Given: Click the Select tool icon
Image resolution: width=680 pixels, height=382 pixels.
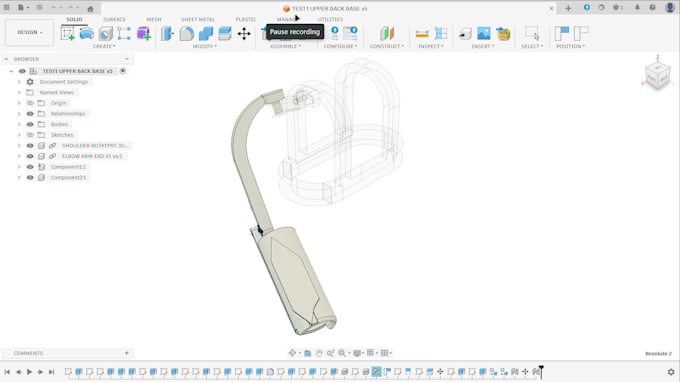Looking at the screenshot, I should click(x=532, y=33).
